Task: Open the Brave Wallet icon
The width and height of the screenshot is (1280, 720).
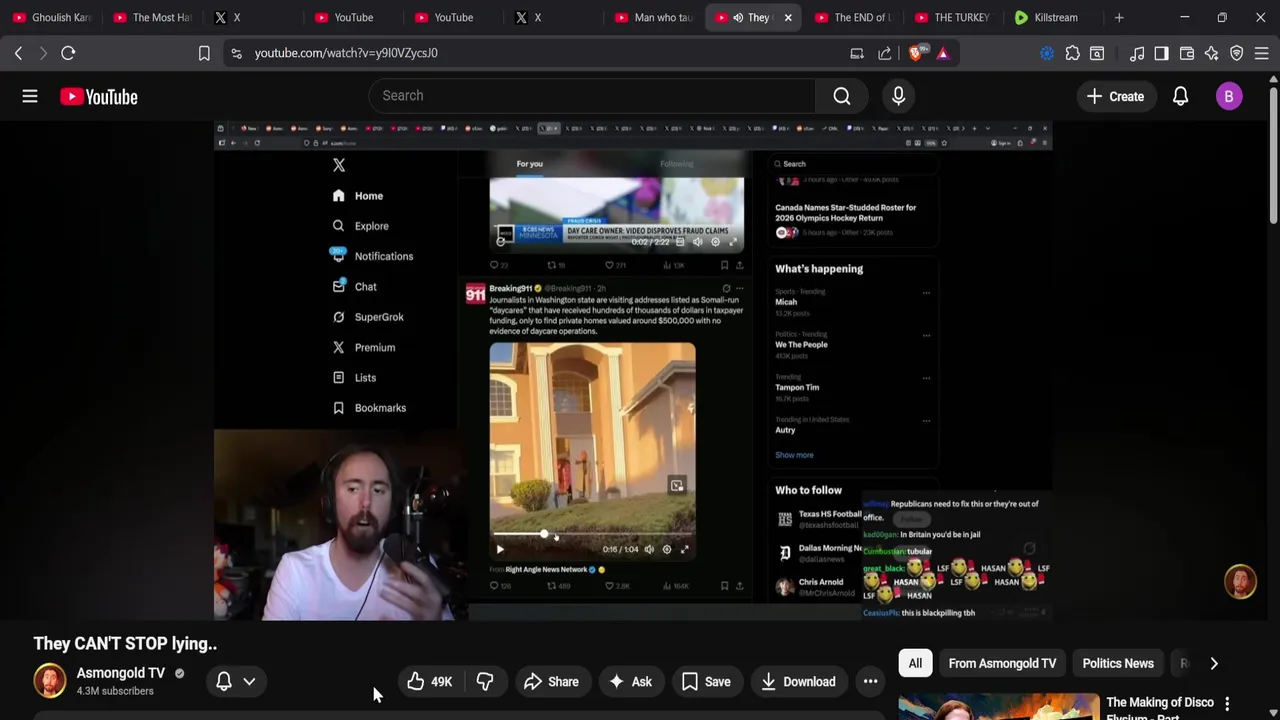Action: point(1187,53)
